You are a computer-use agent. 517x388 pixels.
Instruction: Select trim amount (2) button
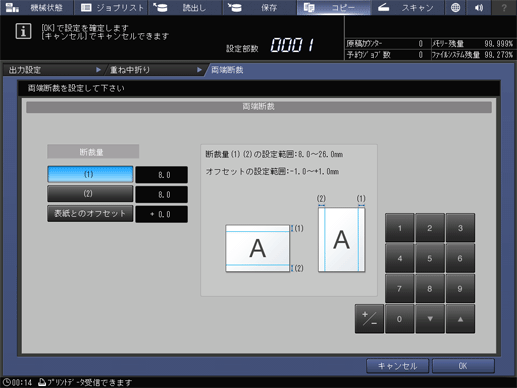point(90,194)
